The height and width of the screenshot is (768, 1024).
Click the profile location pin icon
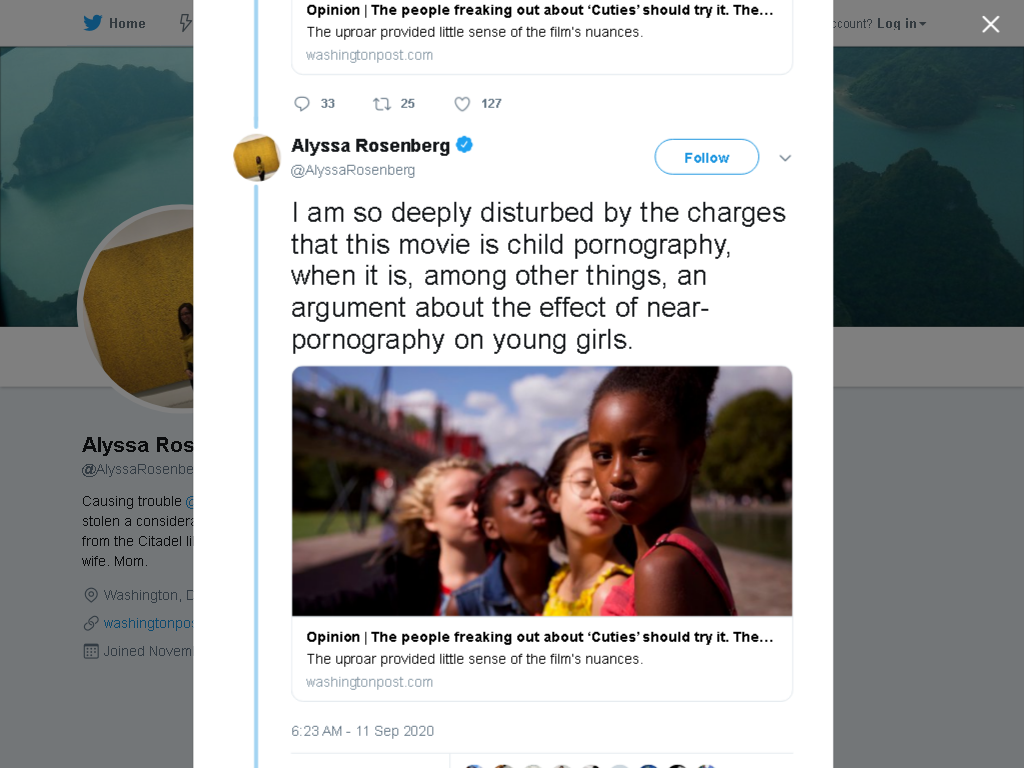click(x=91, y=596)
